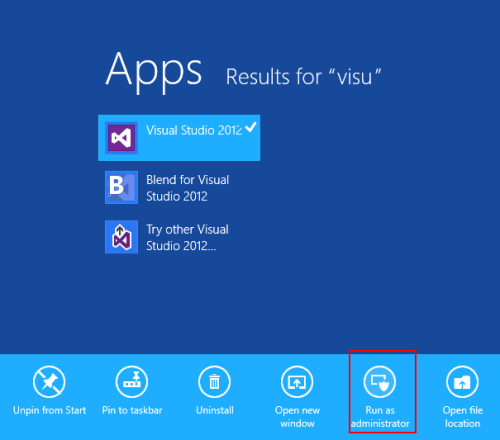This screenshot has width=500, height=440.
Task: Click the purple Visual Studio 2012 app icon
Action: click(x=121, y=138)
